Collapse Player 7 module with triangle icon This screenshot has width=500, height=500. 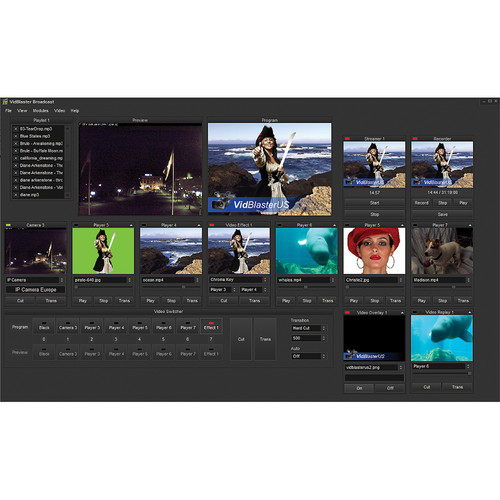470,225
